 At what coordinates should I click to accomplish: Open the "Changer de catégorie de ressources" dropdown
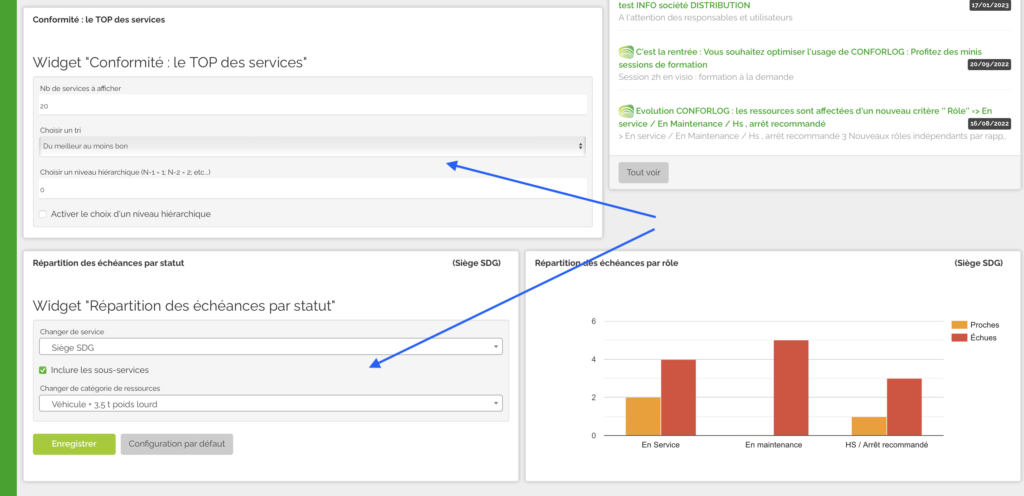(271, 404)
